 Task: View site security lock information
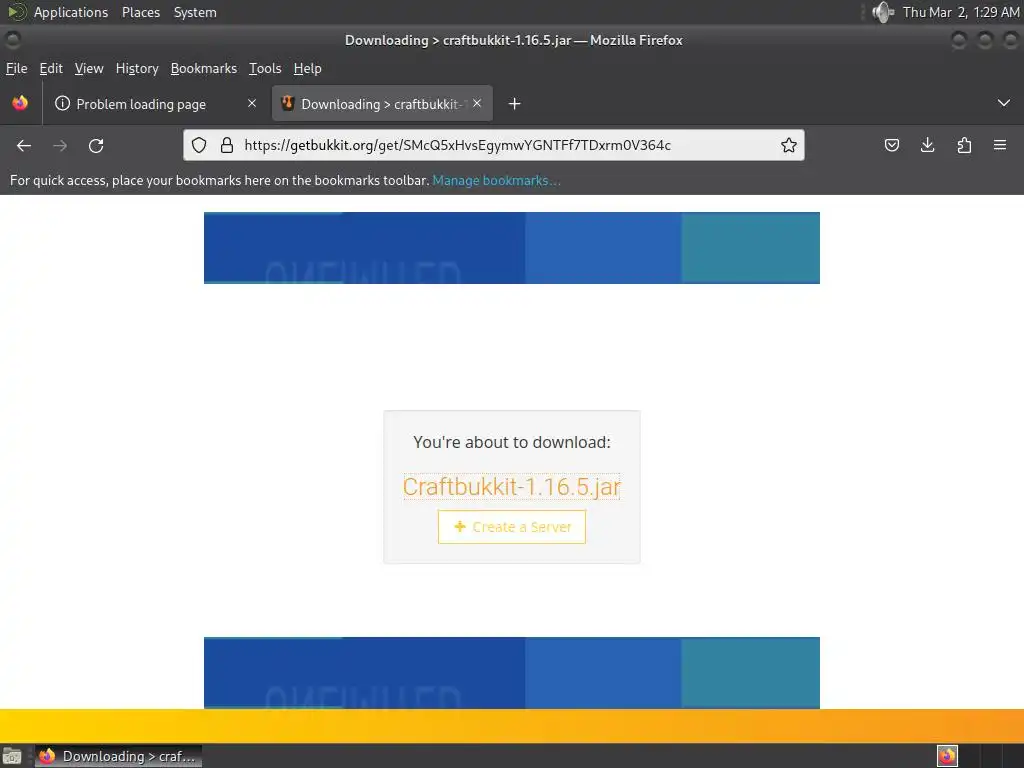227,145
